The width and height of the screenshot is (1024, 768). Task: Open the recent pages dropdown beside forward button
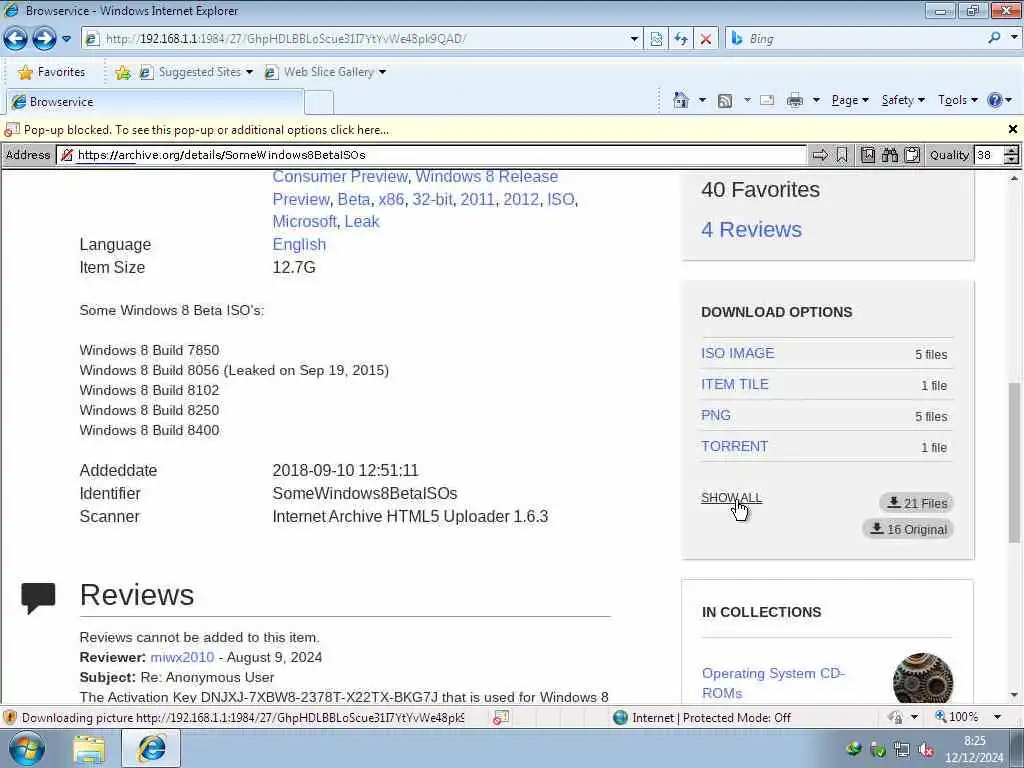pos(67,39)
